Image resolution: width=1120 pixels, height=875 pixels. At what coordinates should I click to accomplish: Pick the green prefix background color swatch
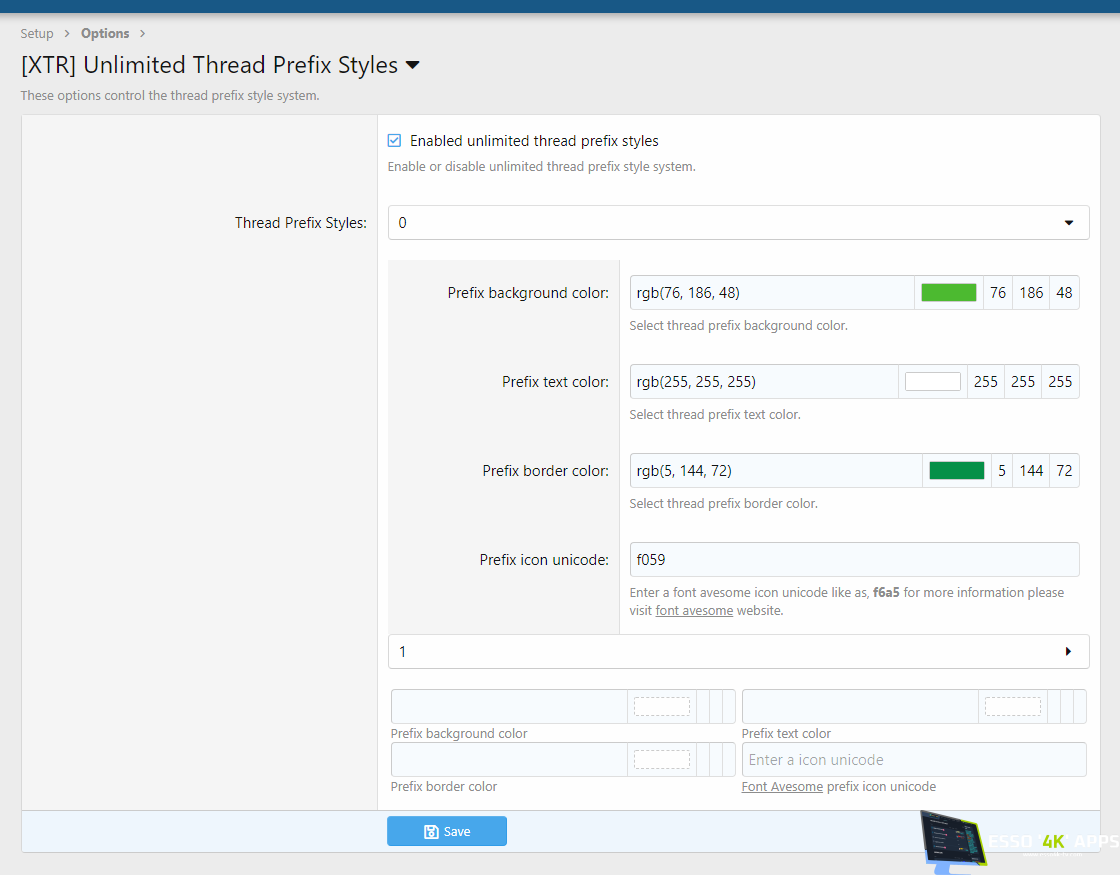(948, 293)
